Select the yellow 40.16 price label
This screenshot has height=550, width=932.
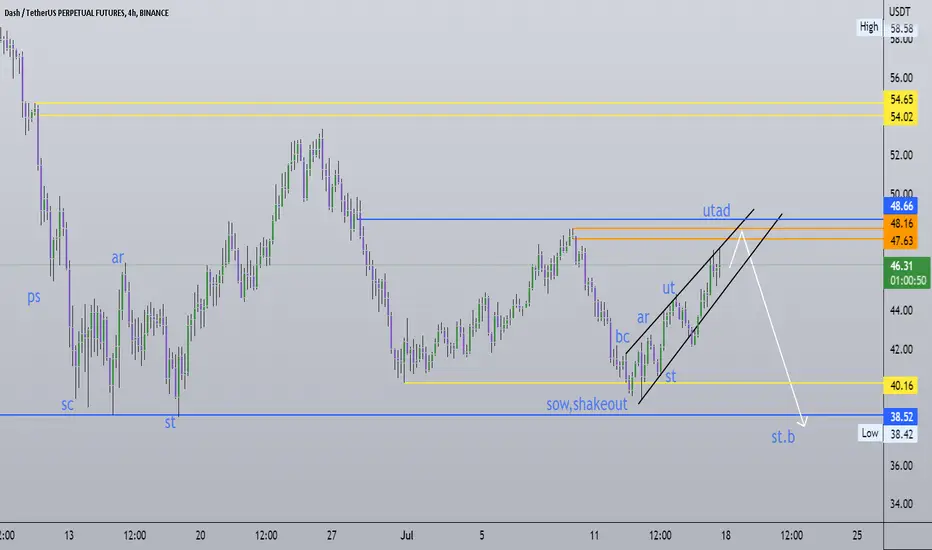[x=901, y=385]
